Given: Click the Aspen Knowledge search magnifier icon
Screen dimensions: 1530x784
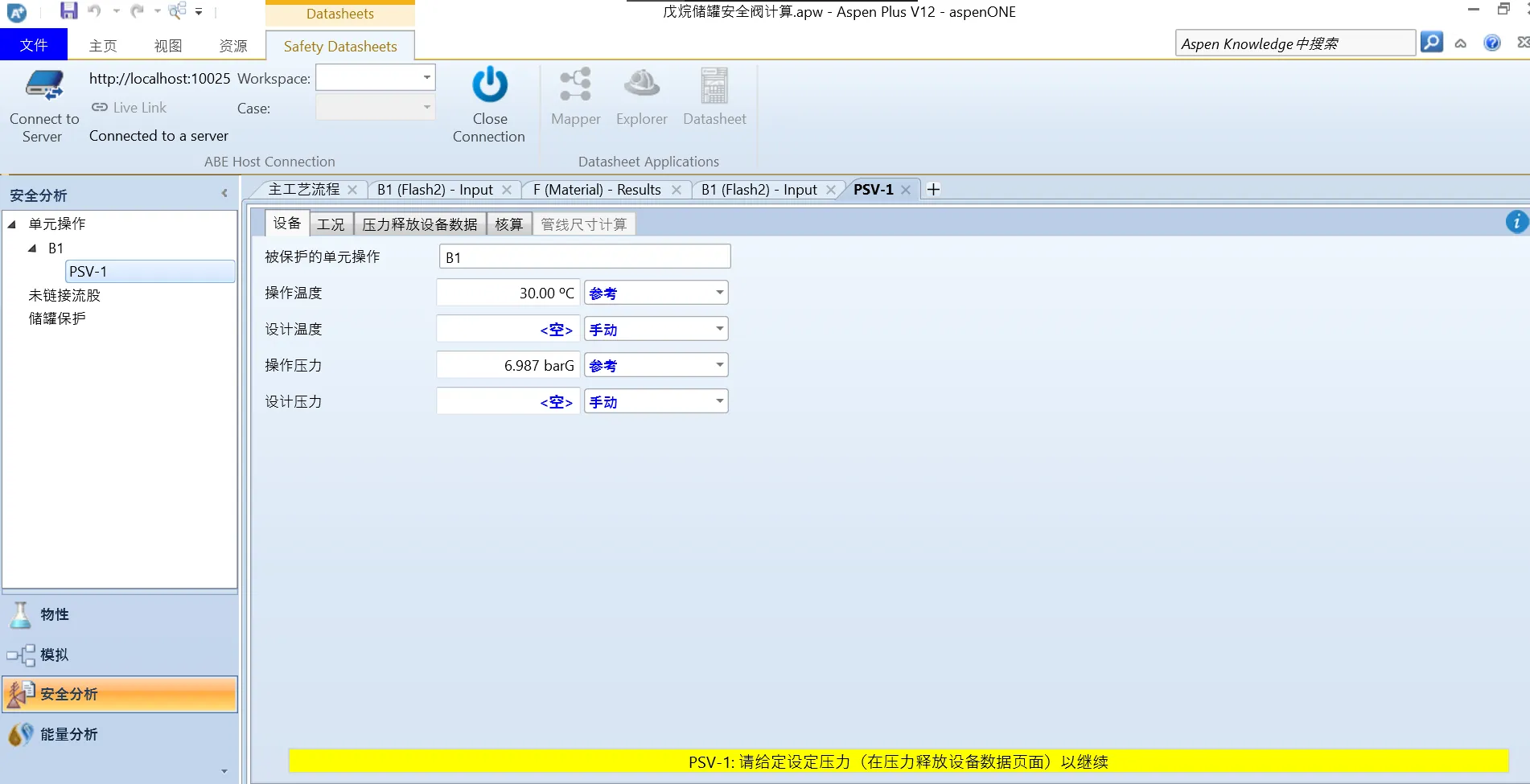Looking at the screenshot, I should coord(1431,43).
